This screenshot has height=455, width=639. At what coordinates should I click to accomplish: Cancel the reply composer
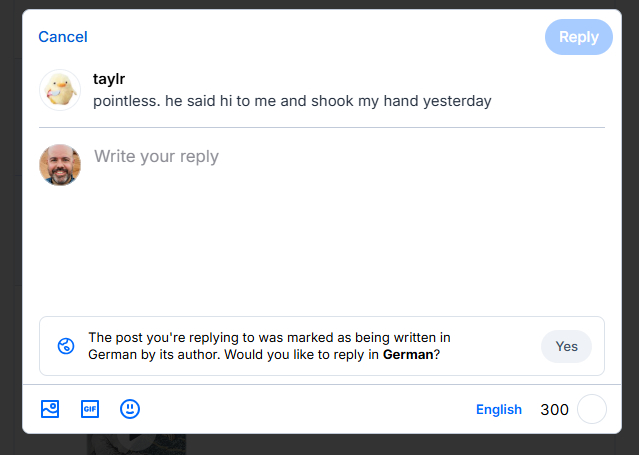coord(63,37)
